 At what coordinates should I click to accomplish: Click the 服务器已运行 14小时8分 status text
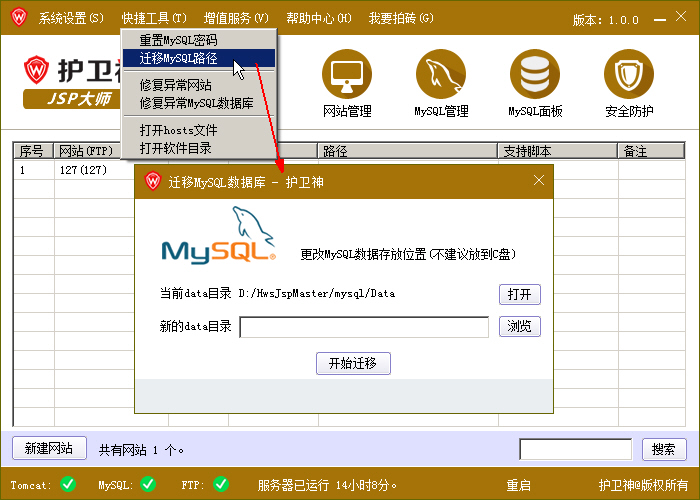tap(327, 485)
